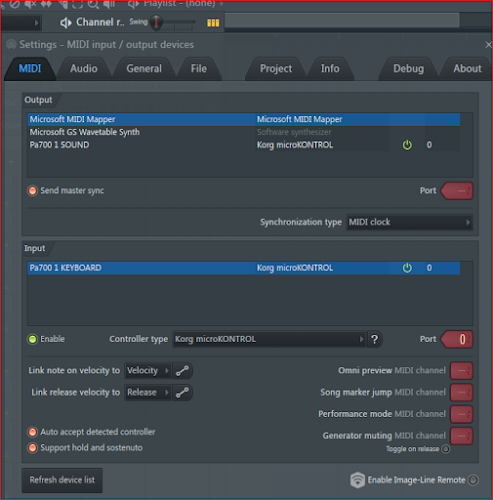Click Generator muting MIDI channel box
Image resolution: width=493 pixels, height=500 pixels.
tap(462, 436)
